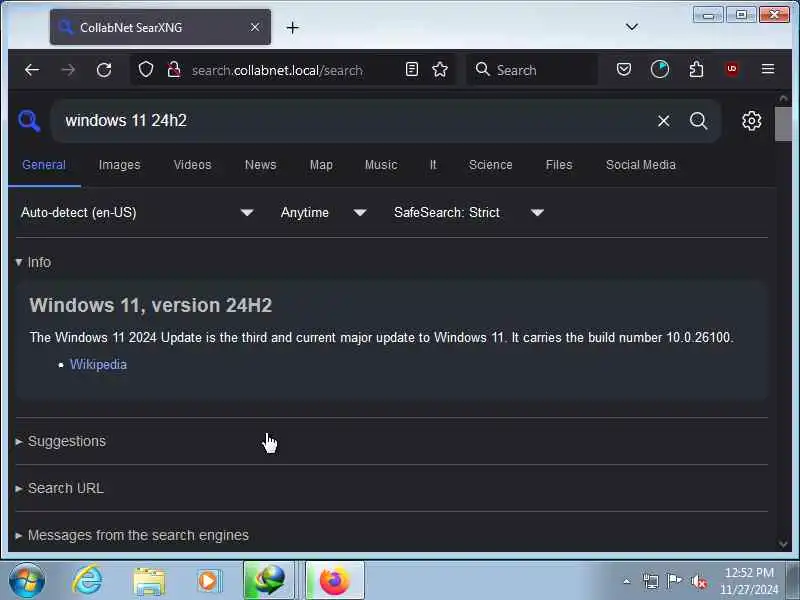Click the Windows 11, version 24H2 heading
Image resolution: width=800 pixels, height=600 pixels.
point(151,305)
